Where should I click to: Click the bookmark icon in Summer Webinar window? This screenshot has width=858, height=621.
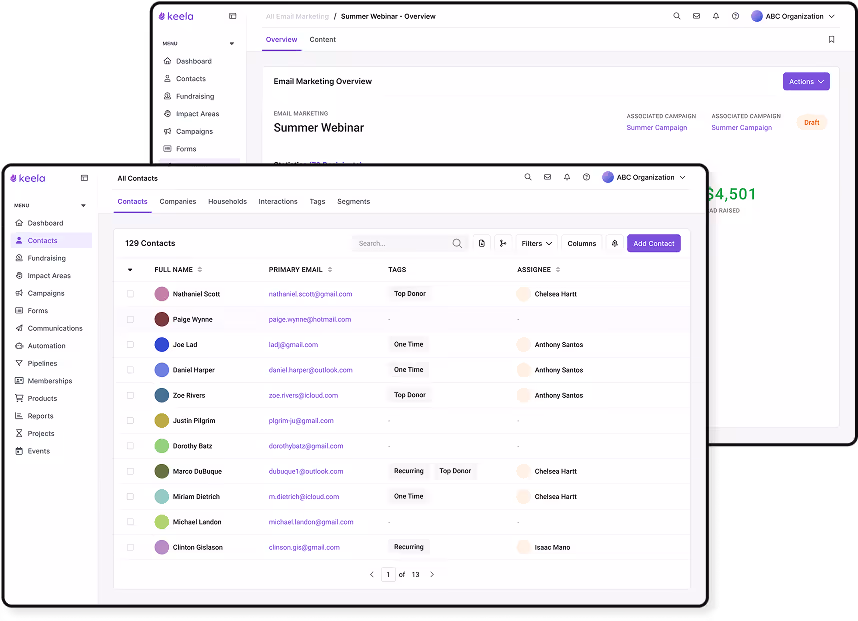pos(831,39)
